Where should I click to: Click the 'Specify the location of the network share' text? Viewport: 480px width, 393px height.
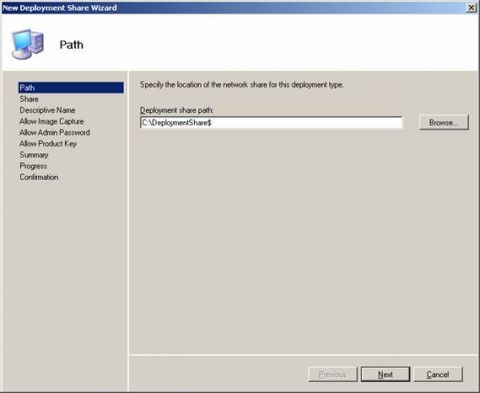[242, 85]
